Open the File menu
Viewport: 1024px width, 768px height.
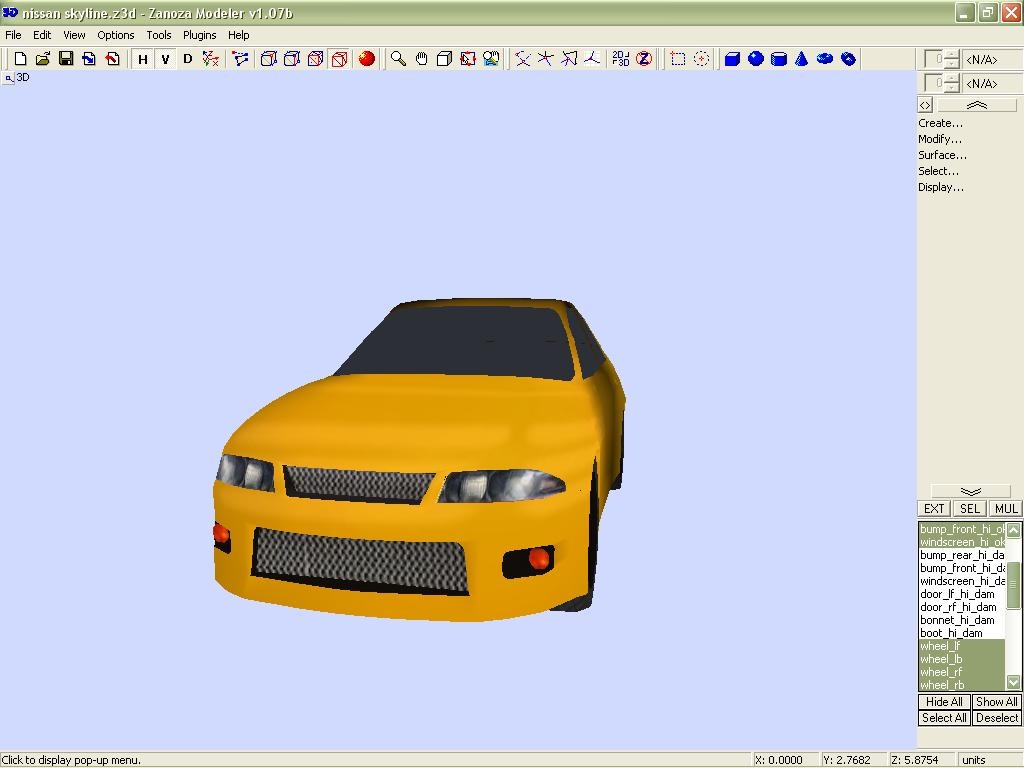point(13,35)
